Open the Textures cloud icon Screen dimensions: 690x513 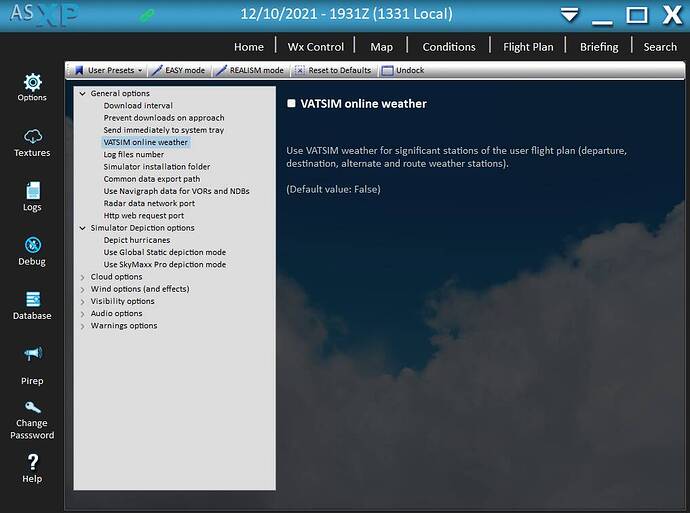(x=32, y=137)
